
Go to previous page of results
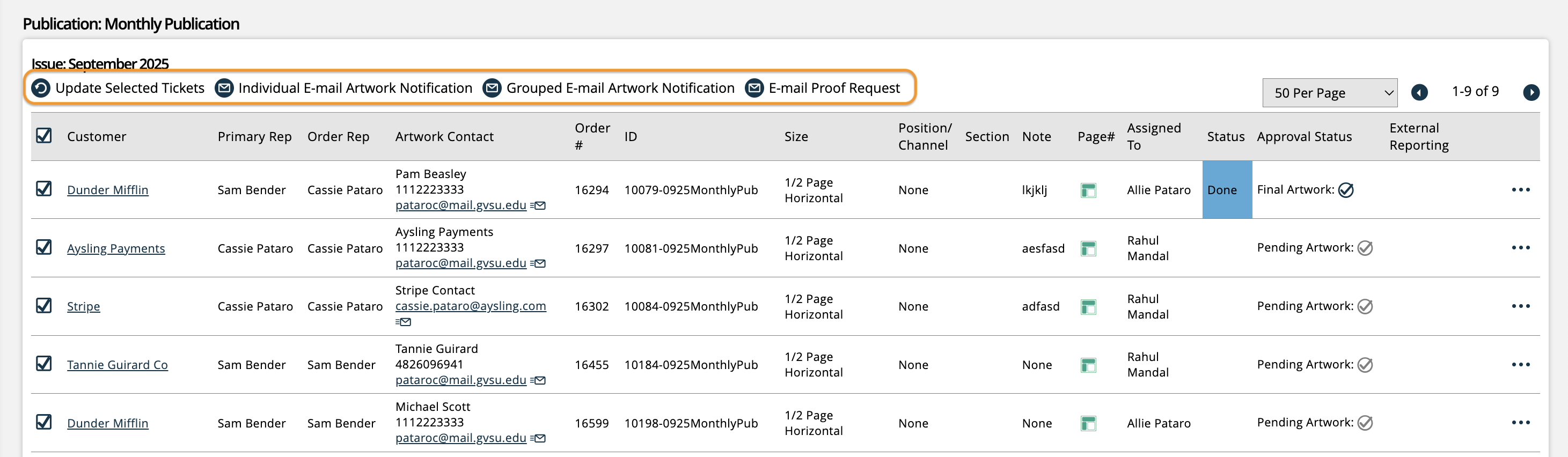pyautogui.click(x=1419, y=92)
